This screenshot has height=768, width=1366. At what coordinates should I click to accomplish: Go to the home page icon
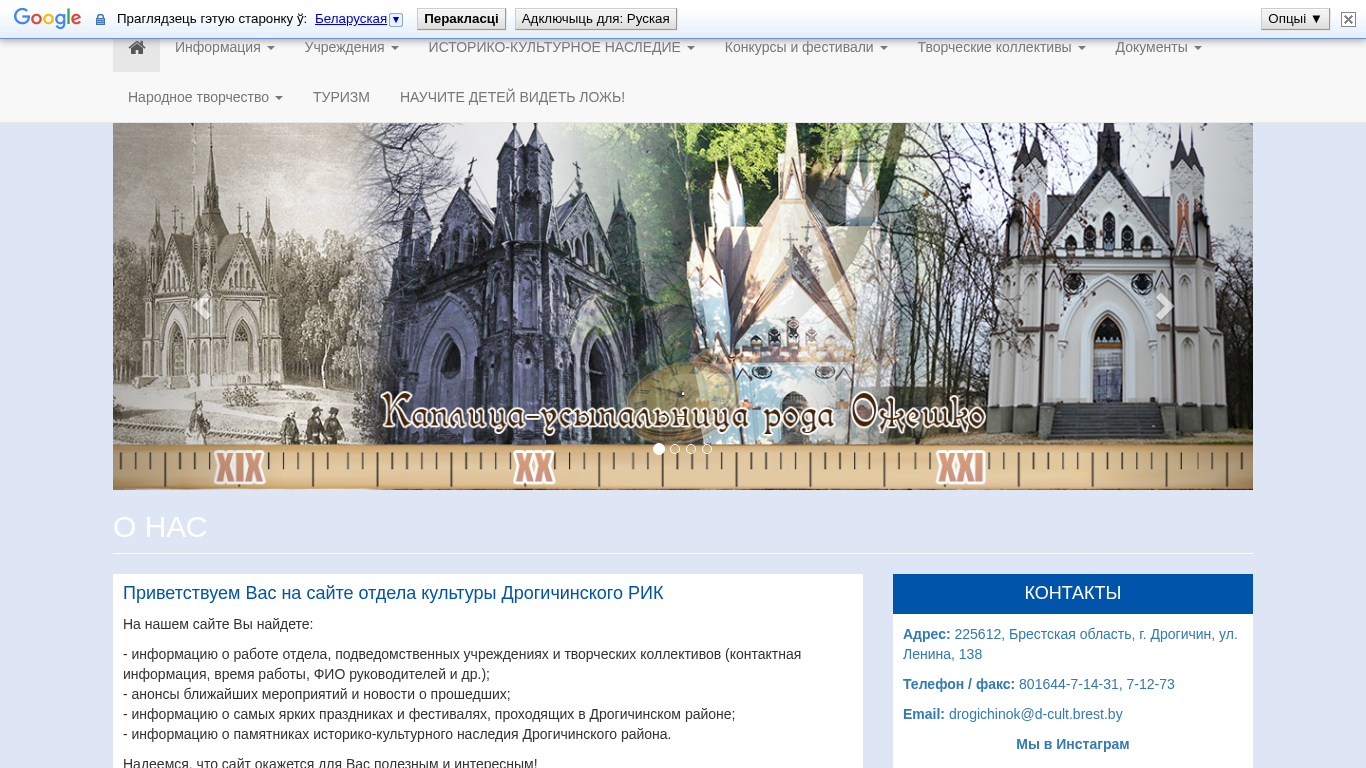[137, 48]
